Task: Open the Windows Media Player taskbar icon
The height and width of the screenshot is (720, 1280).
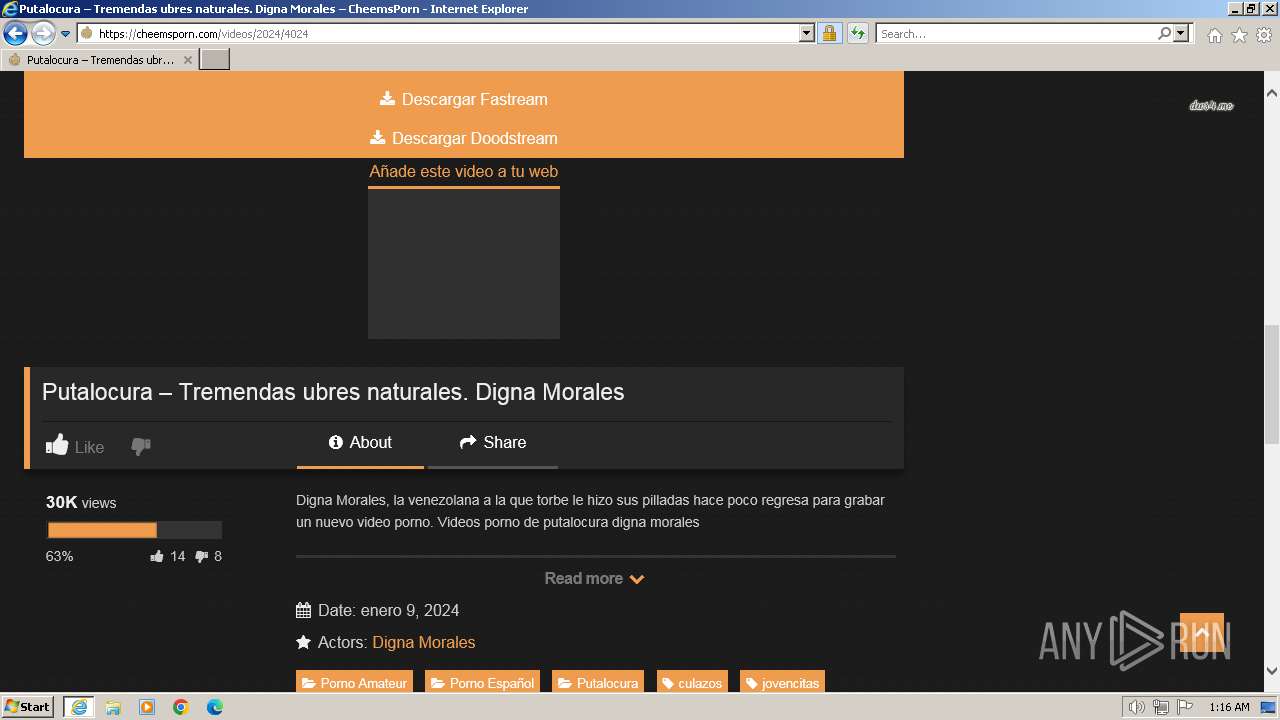Action: 147,707
